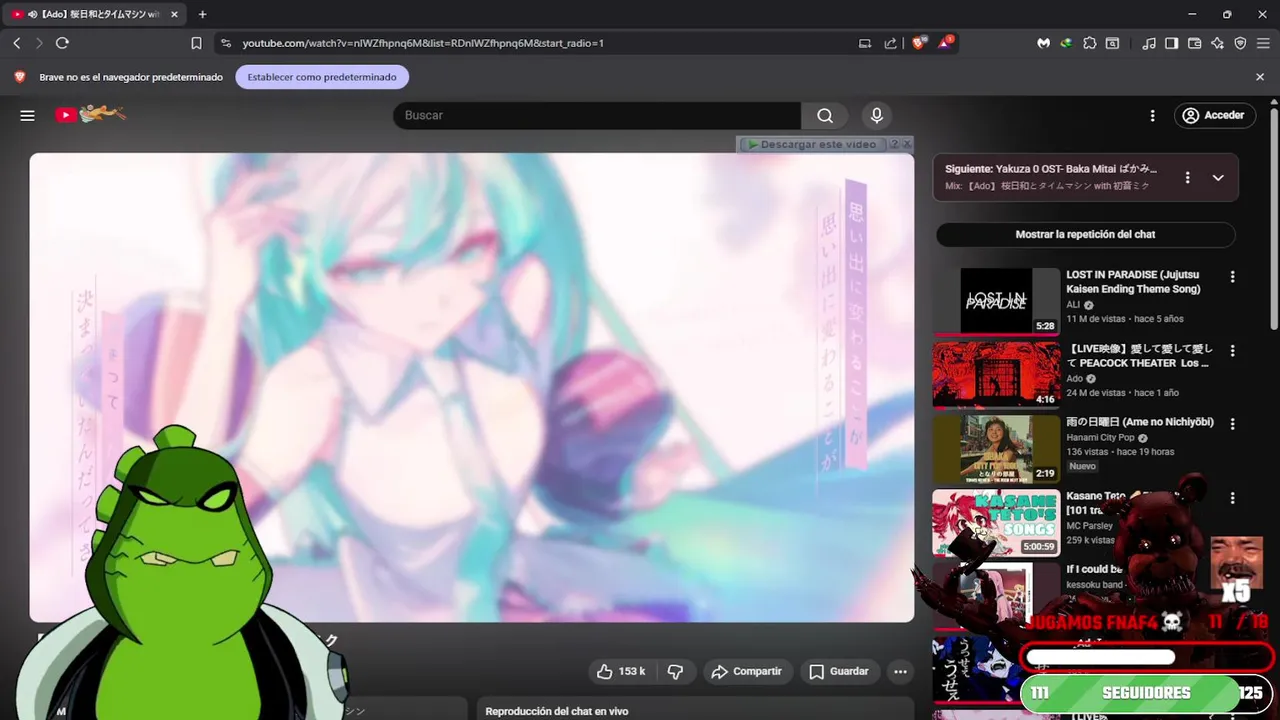The height and width of the screenshot is (720, 1280).
Task: Open YouTube settings three-dot menu in header
Action: click(1152, 115)
